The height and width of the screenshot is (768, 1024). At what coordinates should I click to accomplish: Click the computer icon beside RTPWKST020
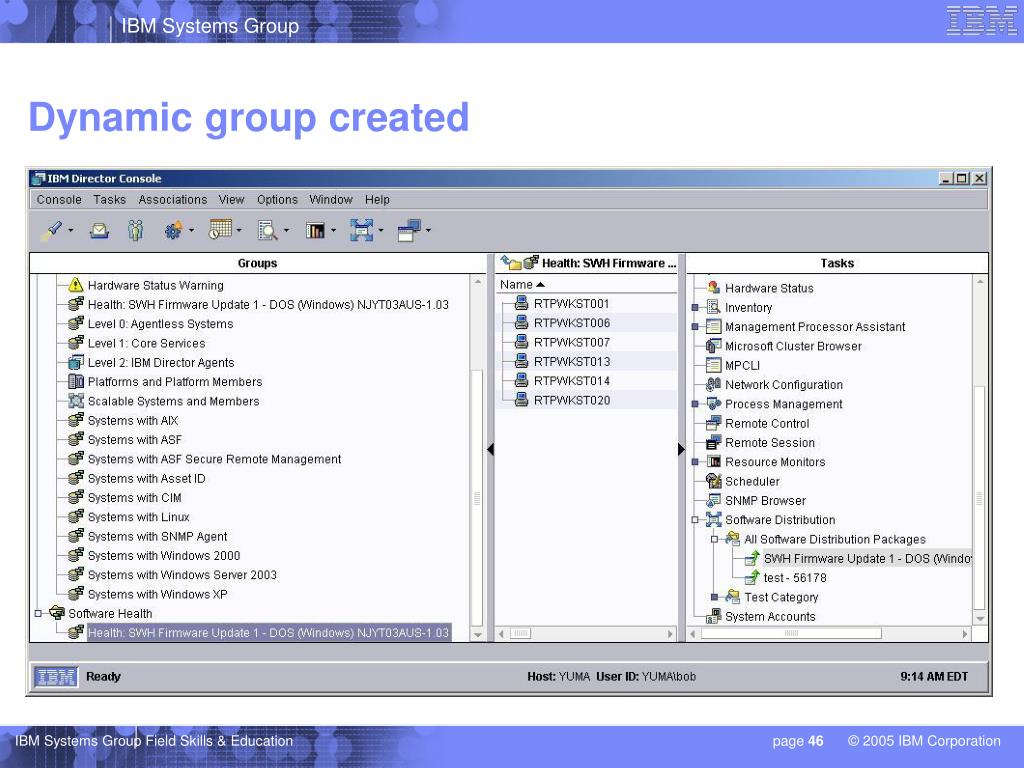(x=521, y=400)
